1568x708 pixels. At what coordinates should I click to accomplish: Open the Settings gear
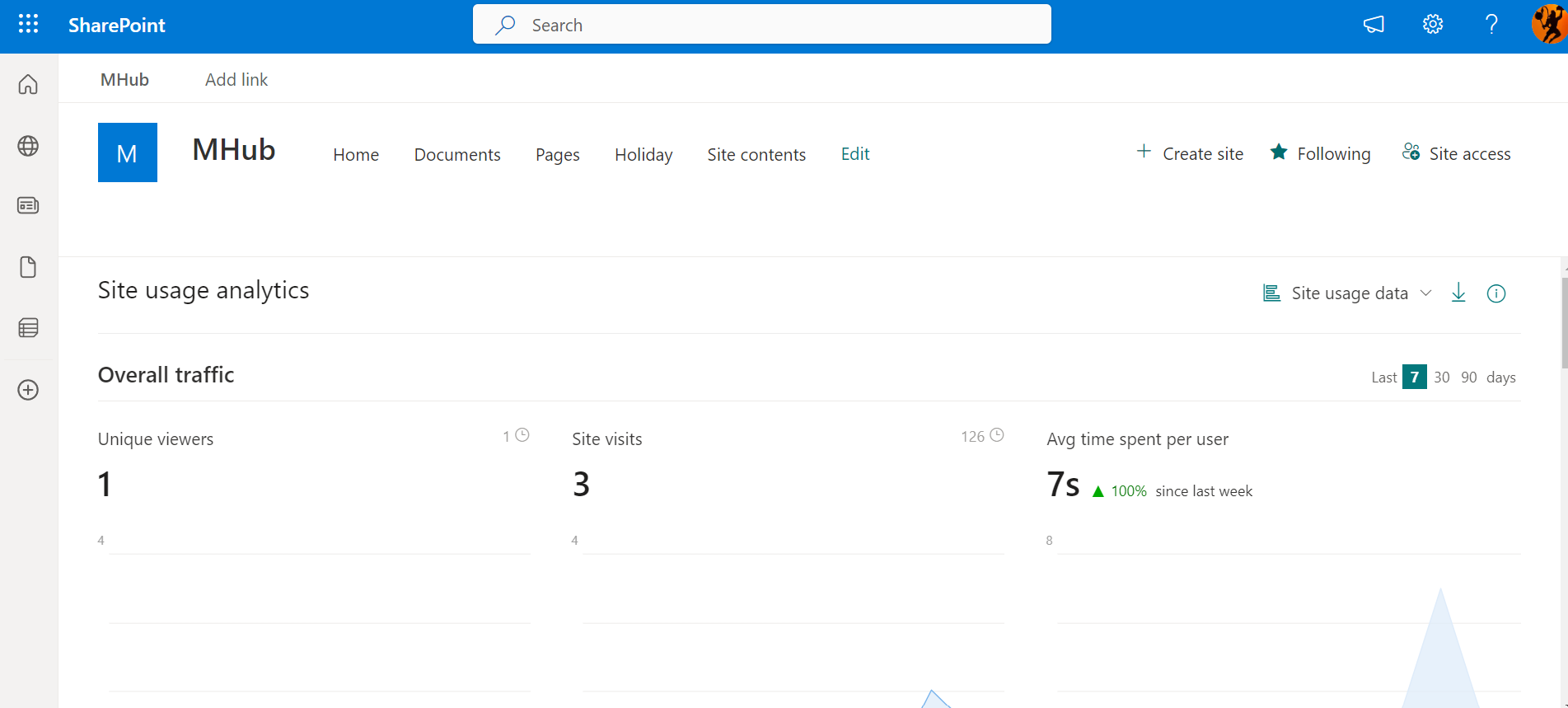pos(1433,25)
